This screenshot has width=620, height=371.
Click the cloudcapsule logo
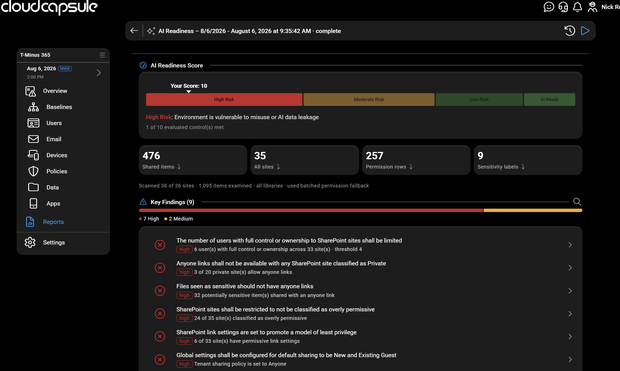click(x=49, y=7)
